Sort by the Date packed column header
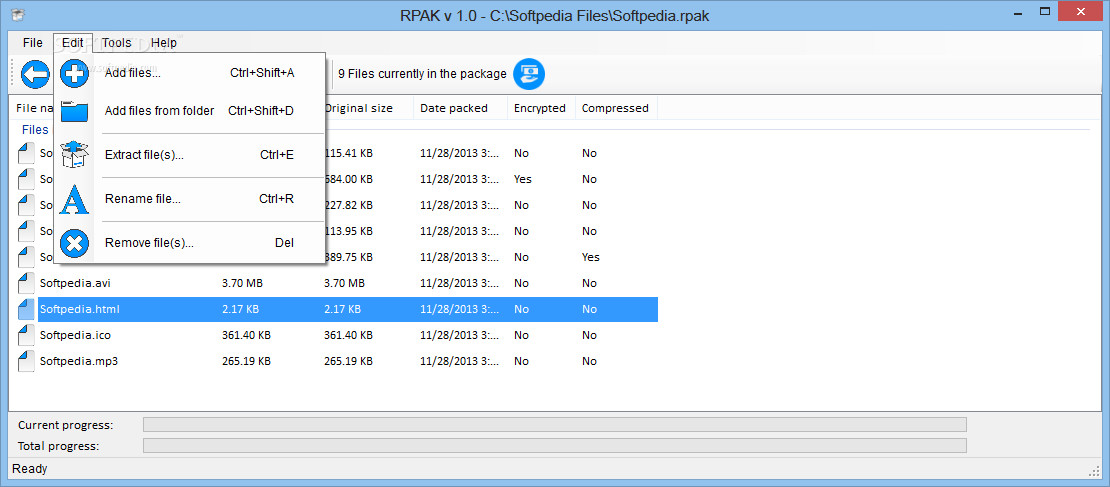Screen dimensions: 1110x487 tap(460, 108)
